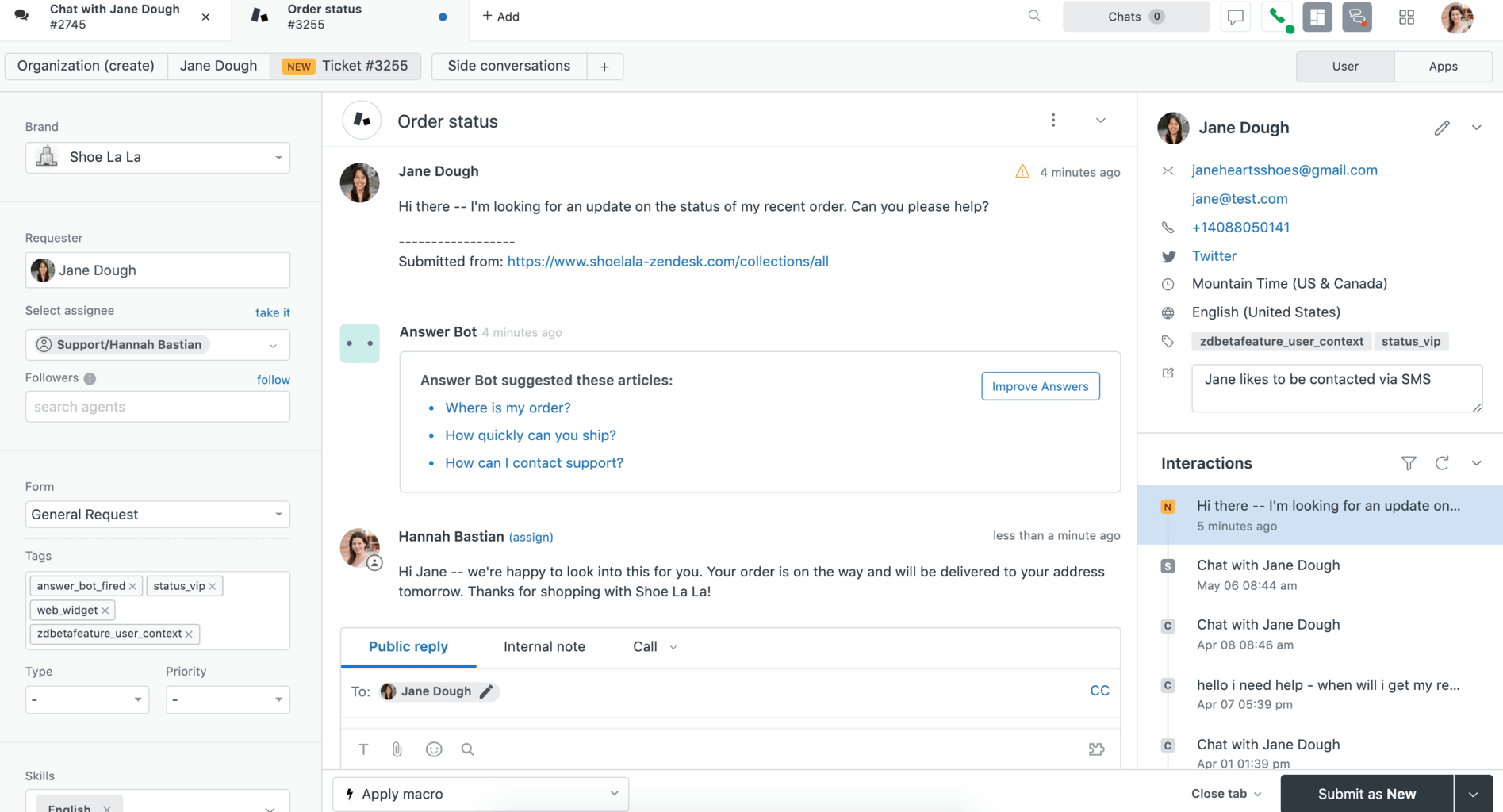Attach a file using the paperclip icon
Image resolution: width=1503 pixels, height=812 pixels.
397,749
